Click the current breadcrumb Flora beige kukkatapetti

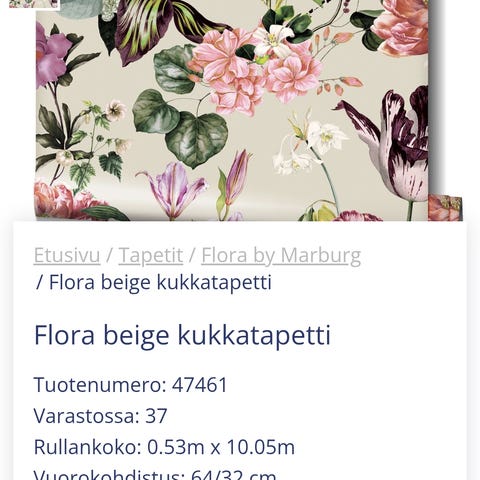pos(160,283)
